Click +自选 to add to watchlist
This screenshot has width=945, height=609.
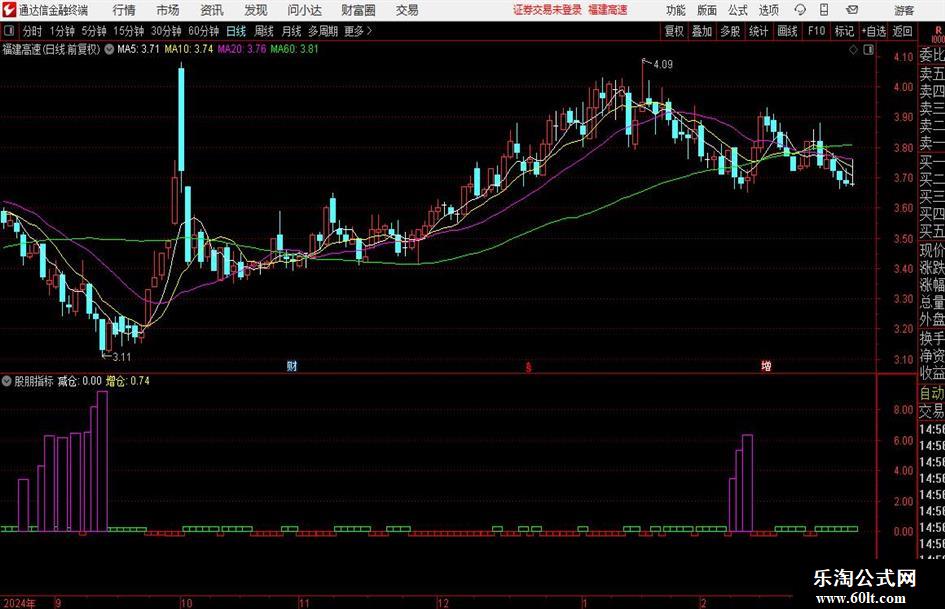pos(874,31)
